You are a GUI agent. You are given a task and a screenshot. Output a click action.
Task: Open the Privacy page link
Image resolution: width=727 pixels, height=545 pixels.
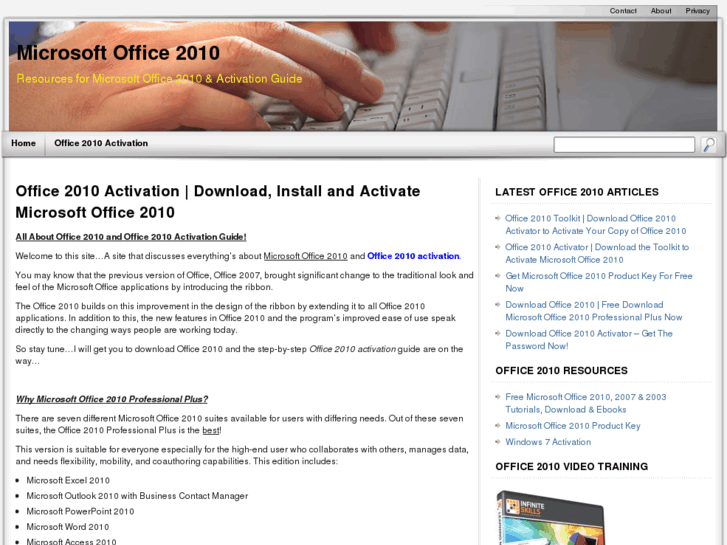pos(697,11)
